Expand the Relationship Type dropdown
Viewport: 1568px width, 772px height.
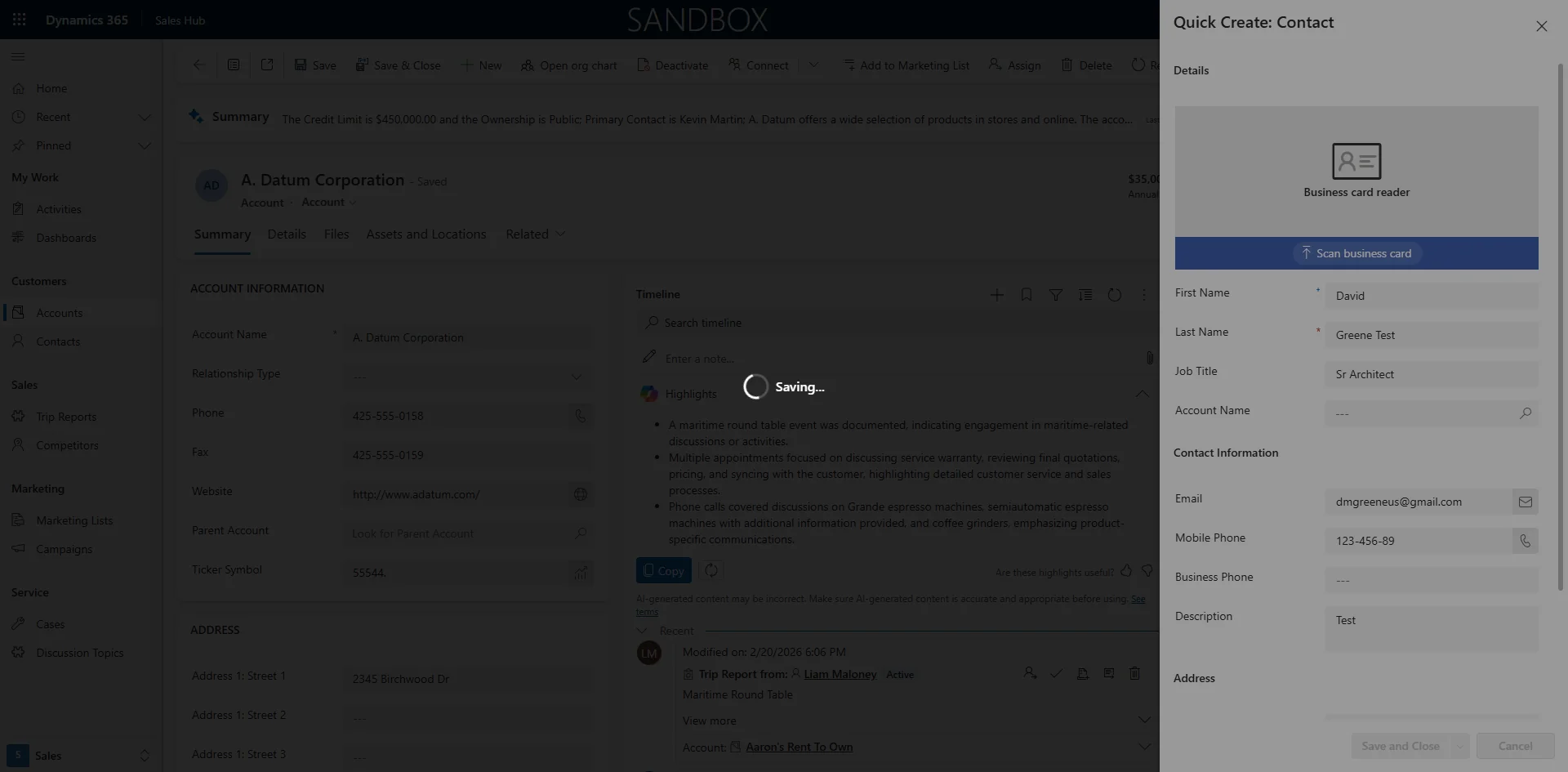576,377
